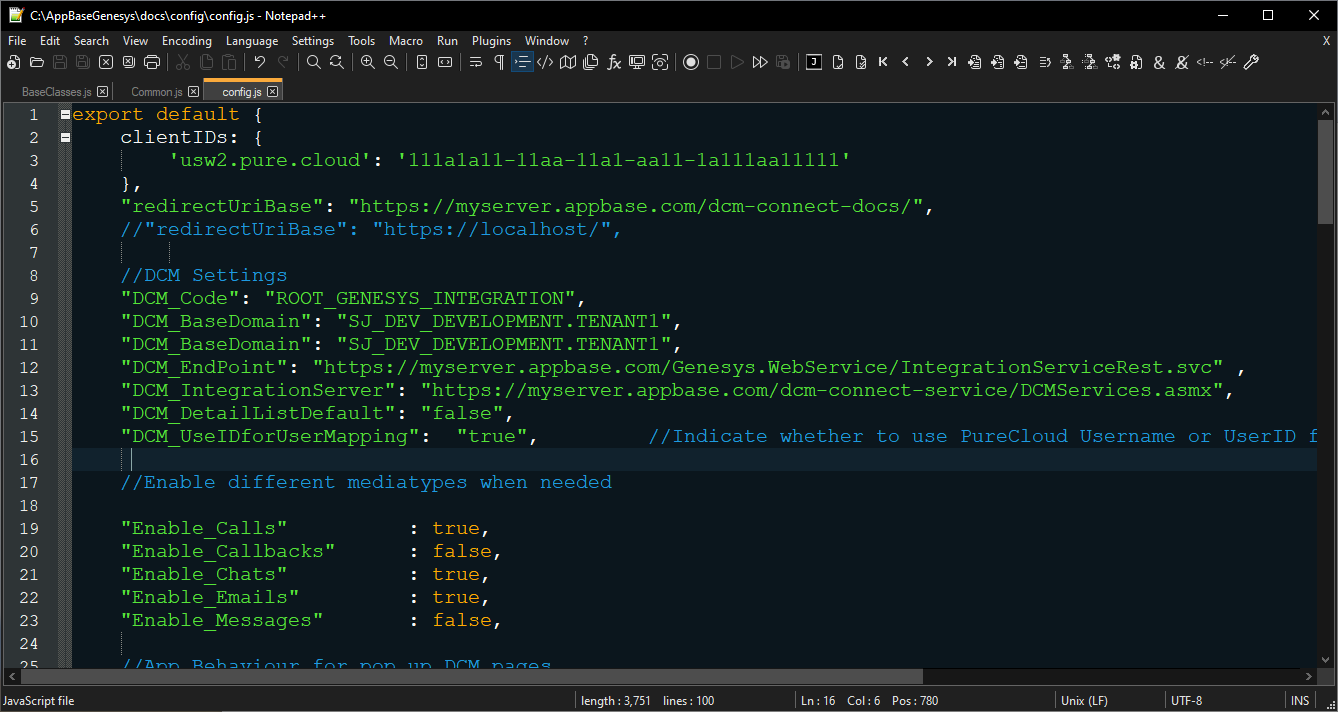The width and height of the screenshot is (1338, 712).
Task: Click the go to first arrow icon
Action: point(883,62)
